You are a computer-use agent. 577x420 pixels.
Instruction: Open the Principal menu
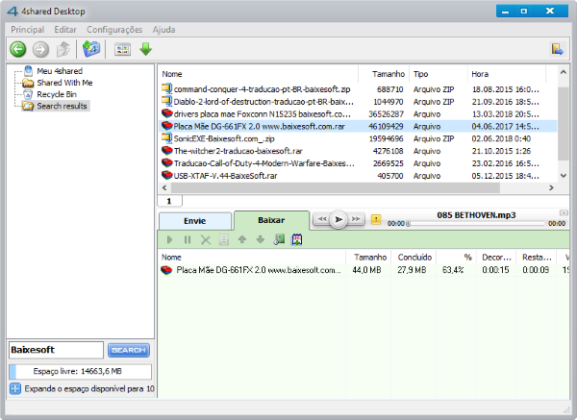[27, 29]
